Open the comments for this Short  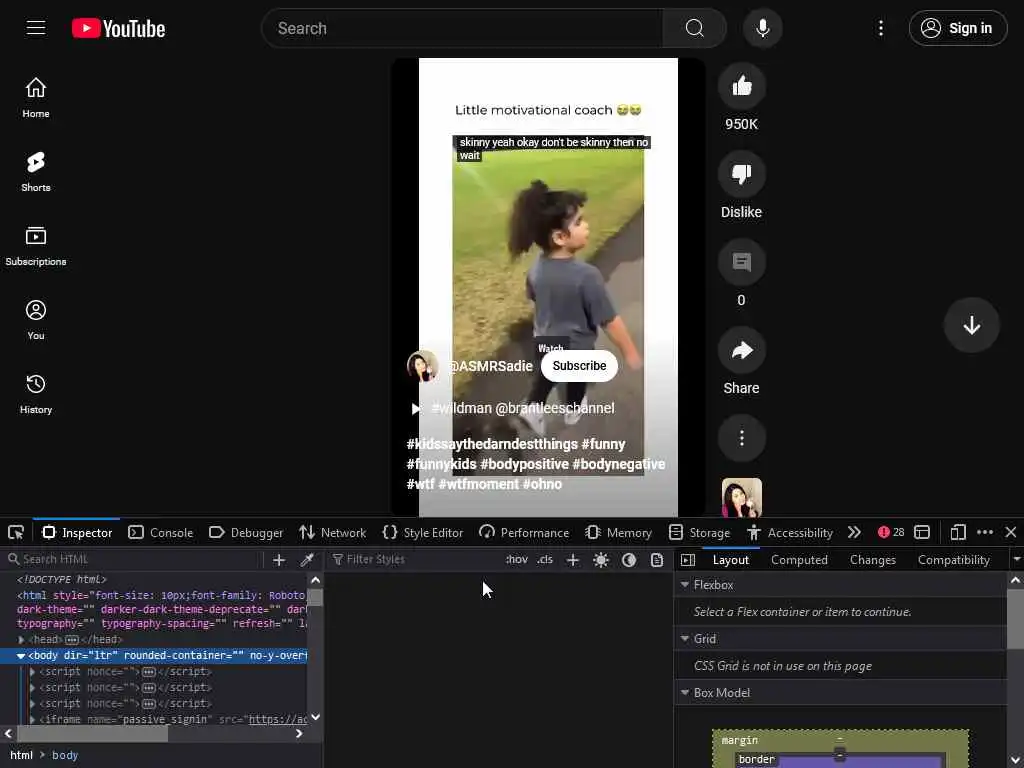pos(741,262)
